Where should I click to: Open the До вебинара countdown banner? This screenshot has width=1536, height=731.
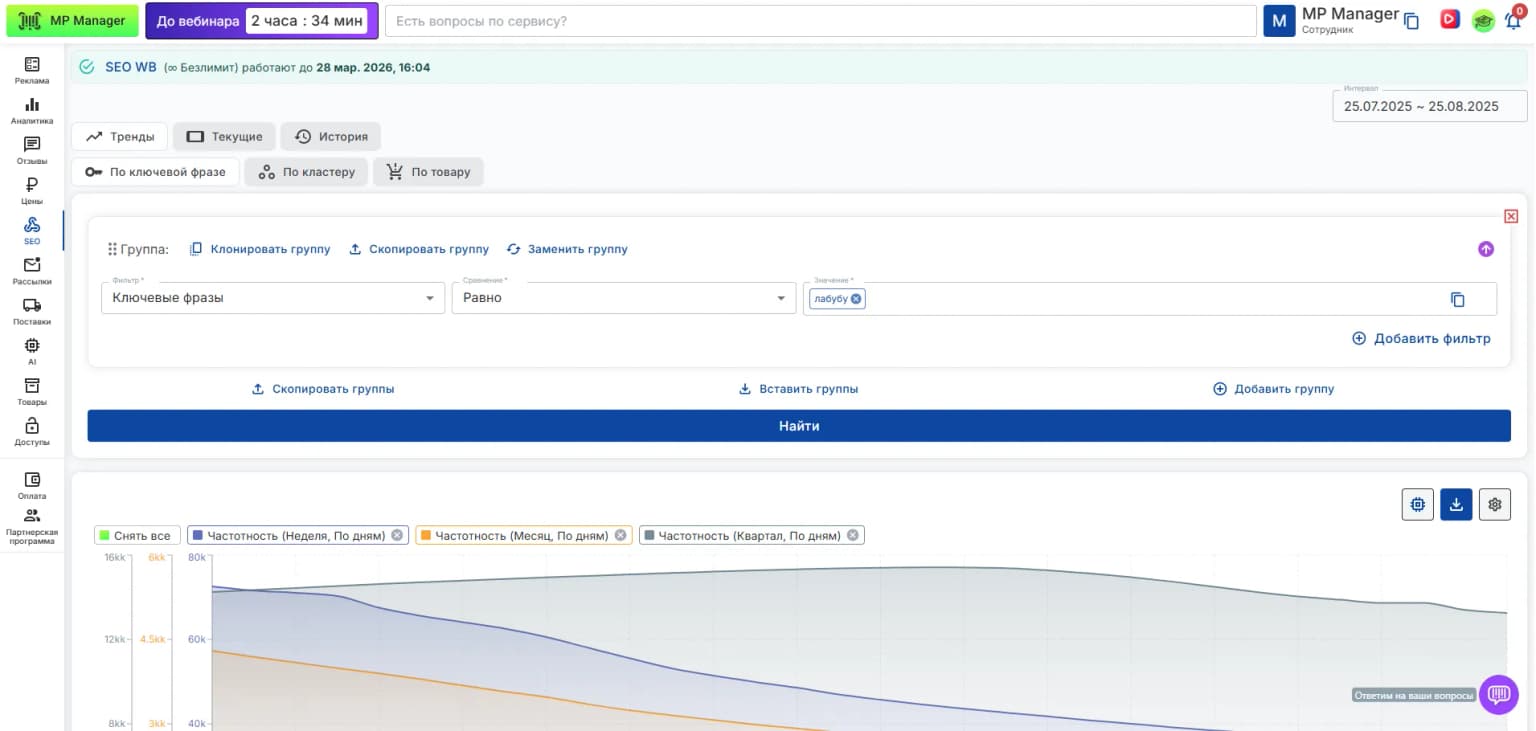point(262,20)
